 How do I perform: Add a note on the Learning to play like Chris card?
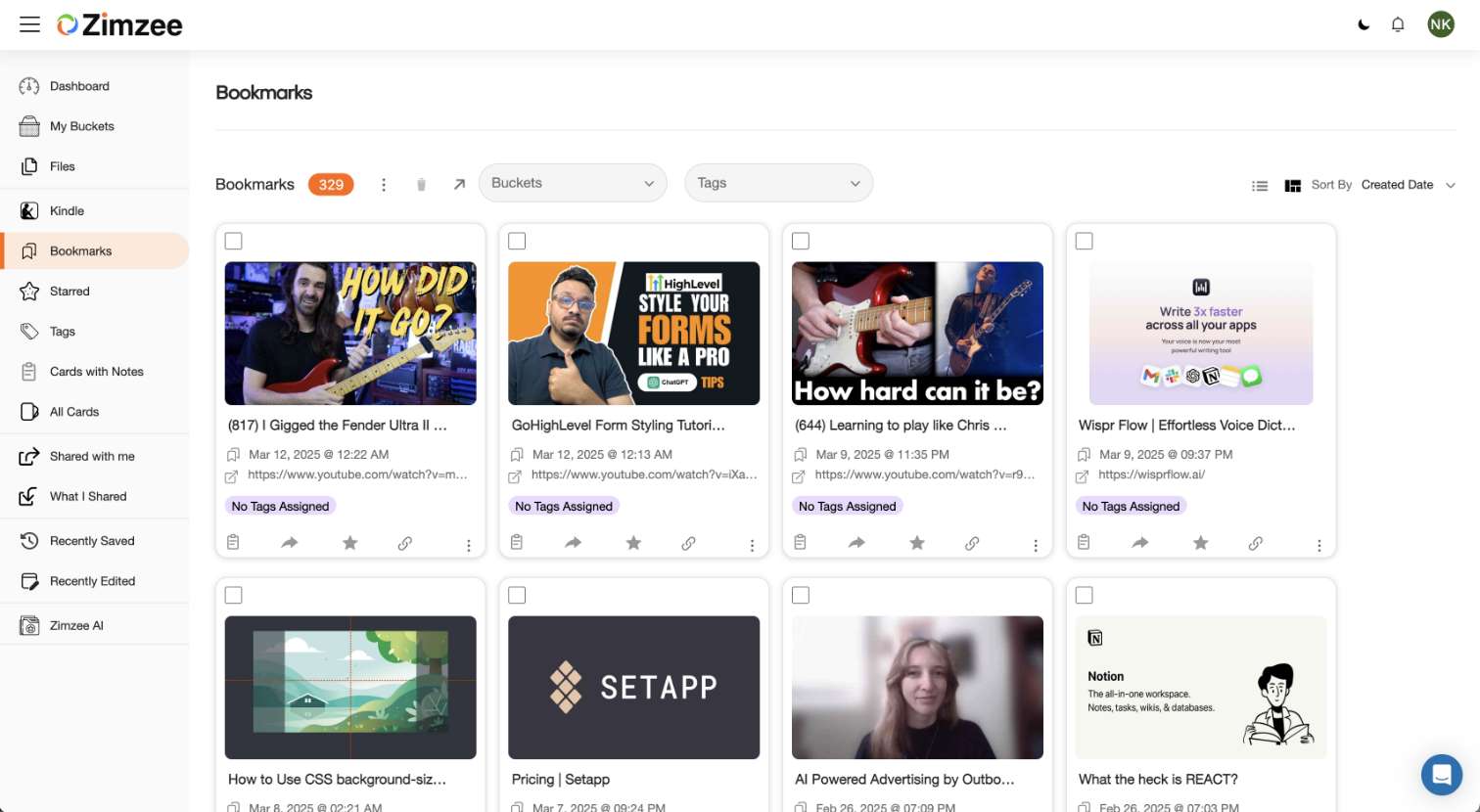click(800, 543)
